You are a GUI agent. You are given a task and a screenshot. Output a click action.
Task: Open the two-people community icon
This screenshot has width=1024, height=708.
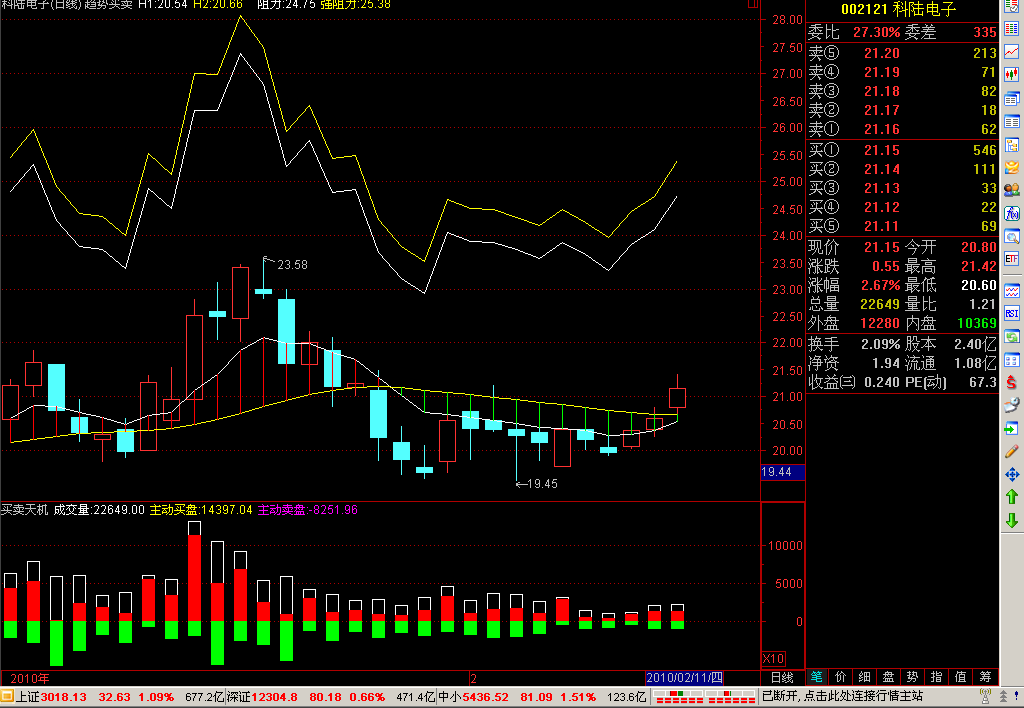coord(1012,190)
